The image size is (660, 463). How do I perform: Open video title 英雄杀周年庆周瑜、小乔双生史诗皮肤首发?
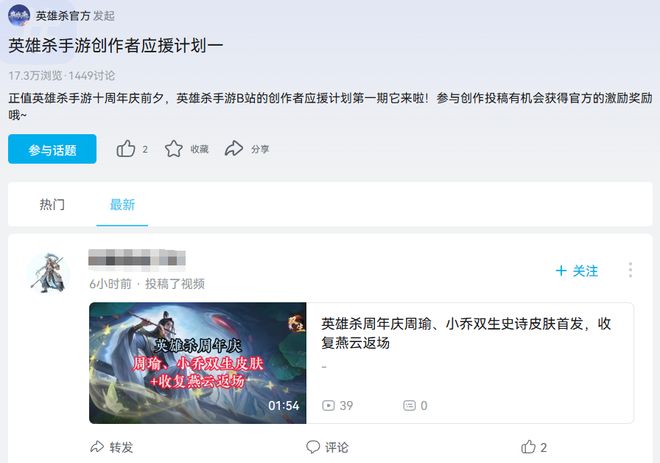click(466, 333)
